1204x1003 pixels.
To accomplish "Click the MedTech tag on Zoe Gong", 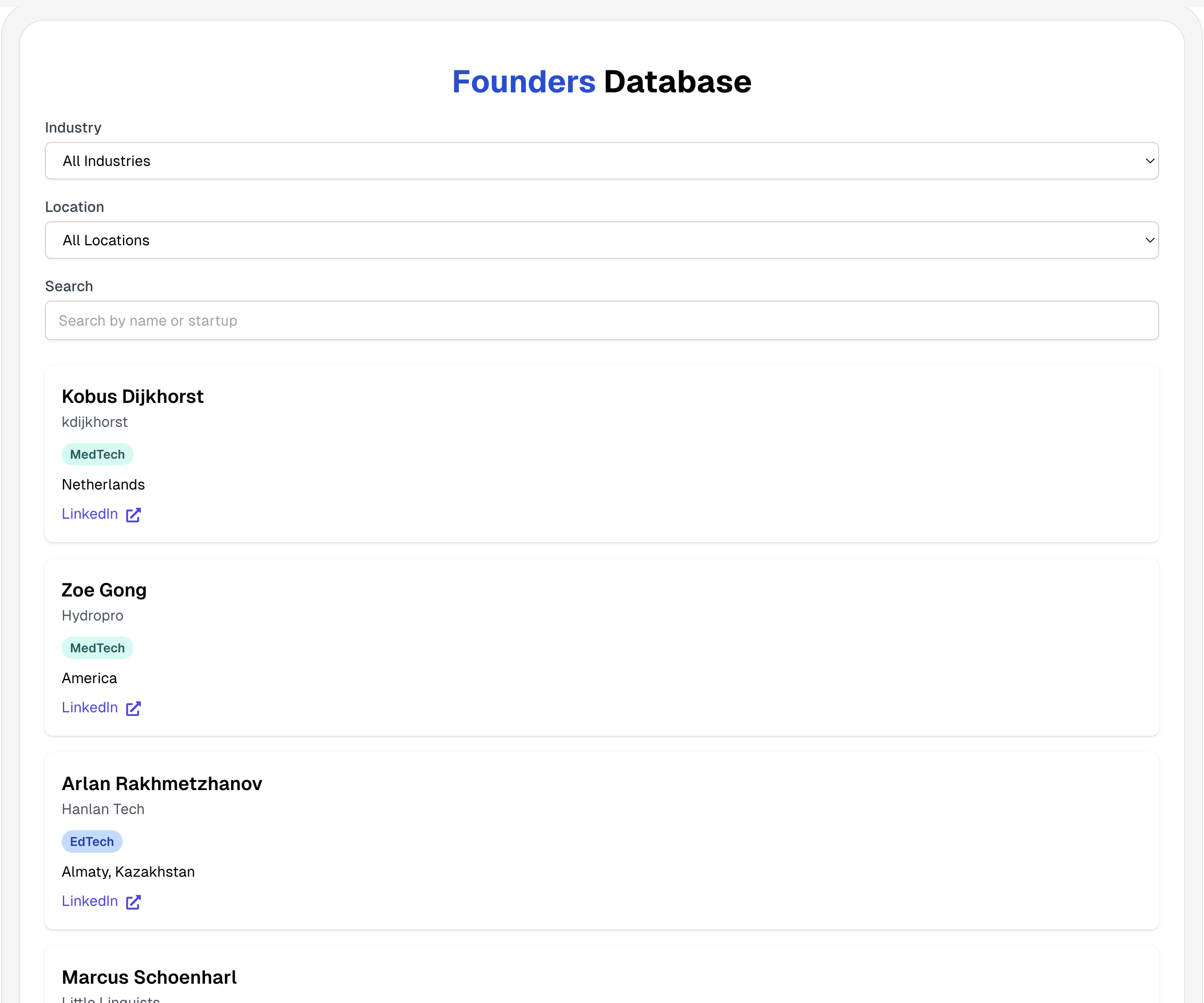I will [x=98, y=648].
